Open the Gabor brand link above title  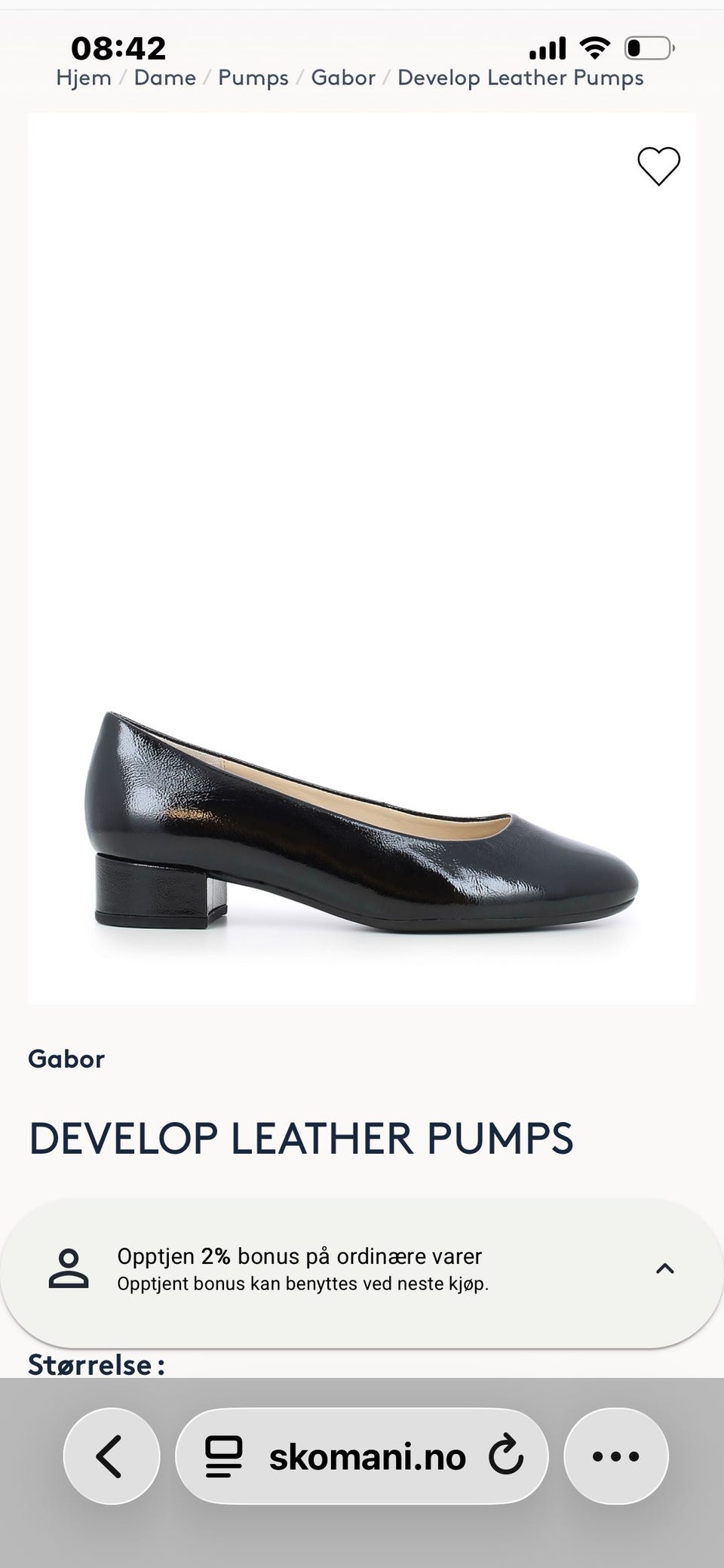66,1059
